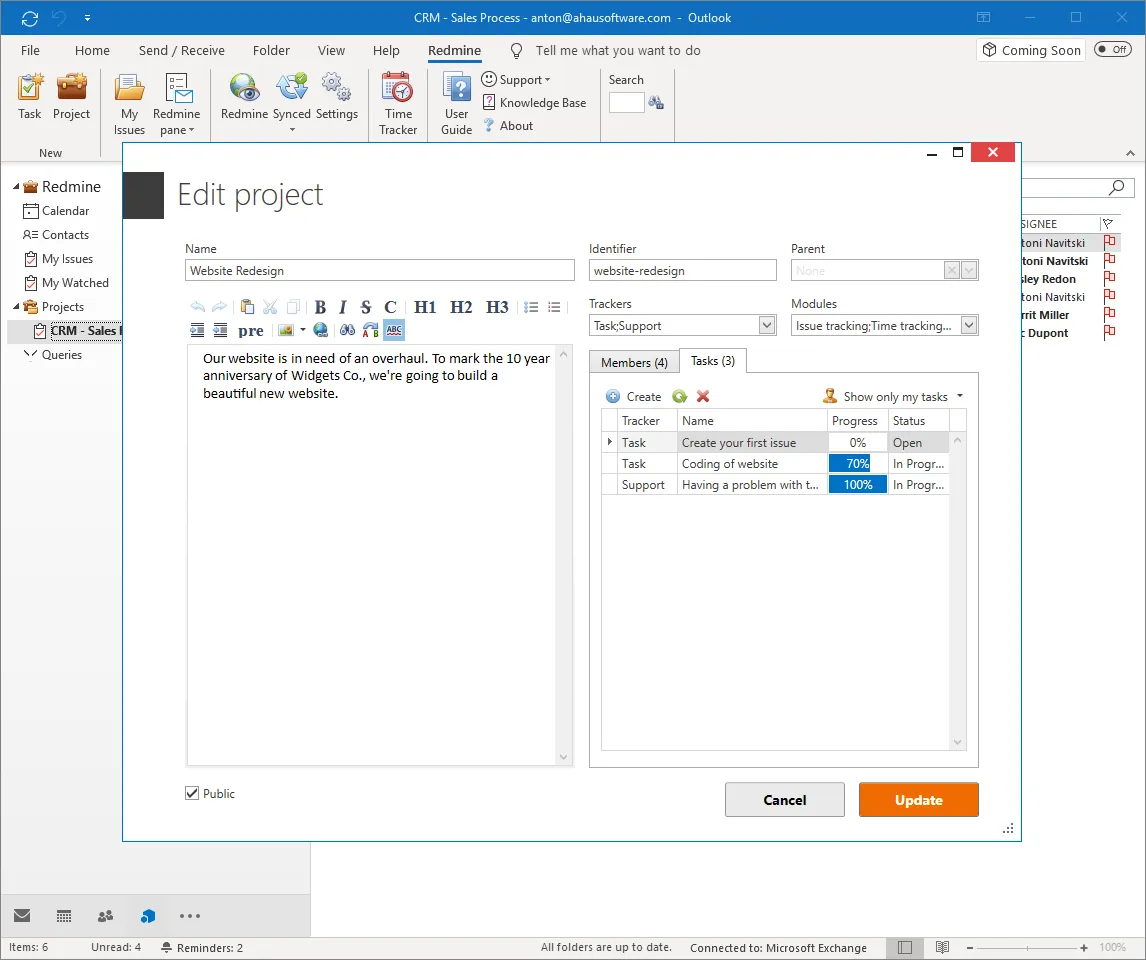Open the Modules dropdown
The image size is (1146, 960).
[968, 325]
